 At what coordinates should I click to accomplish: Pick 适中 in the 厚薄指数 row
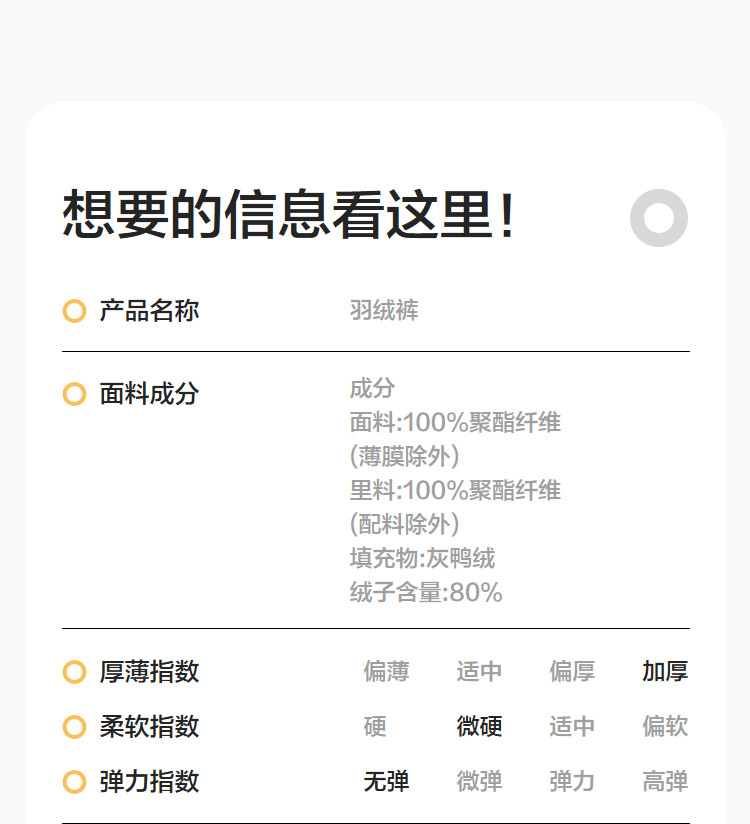click(x=479, y=672)
